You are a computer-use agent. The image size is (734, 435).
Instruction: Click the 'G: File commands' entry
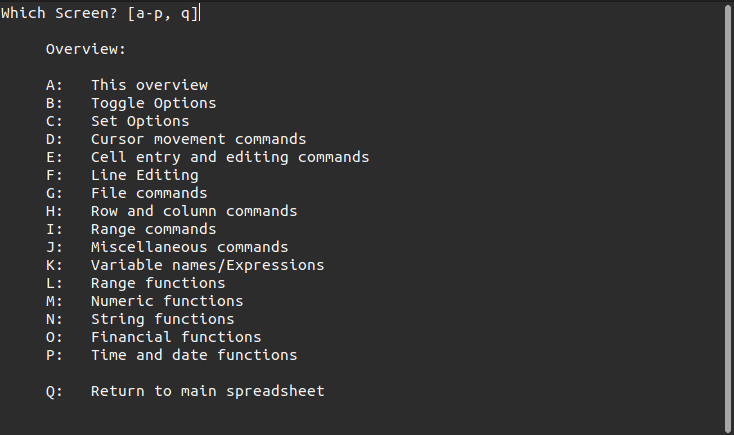(126, 193)
